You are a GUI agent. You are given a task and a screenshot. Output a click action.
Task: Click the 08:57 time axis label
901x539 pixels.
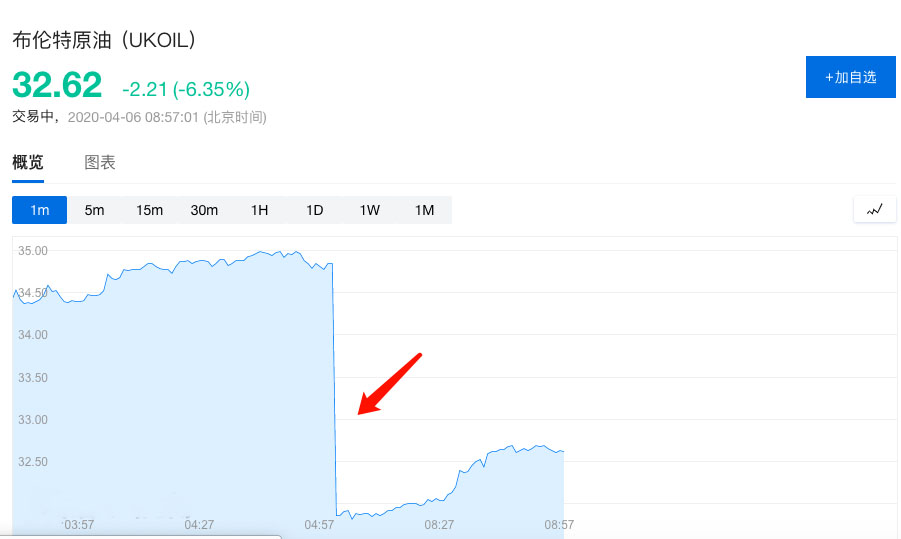559,525
